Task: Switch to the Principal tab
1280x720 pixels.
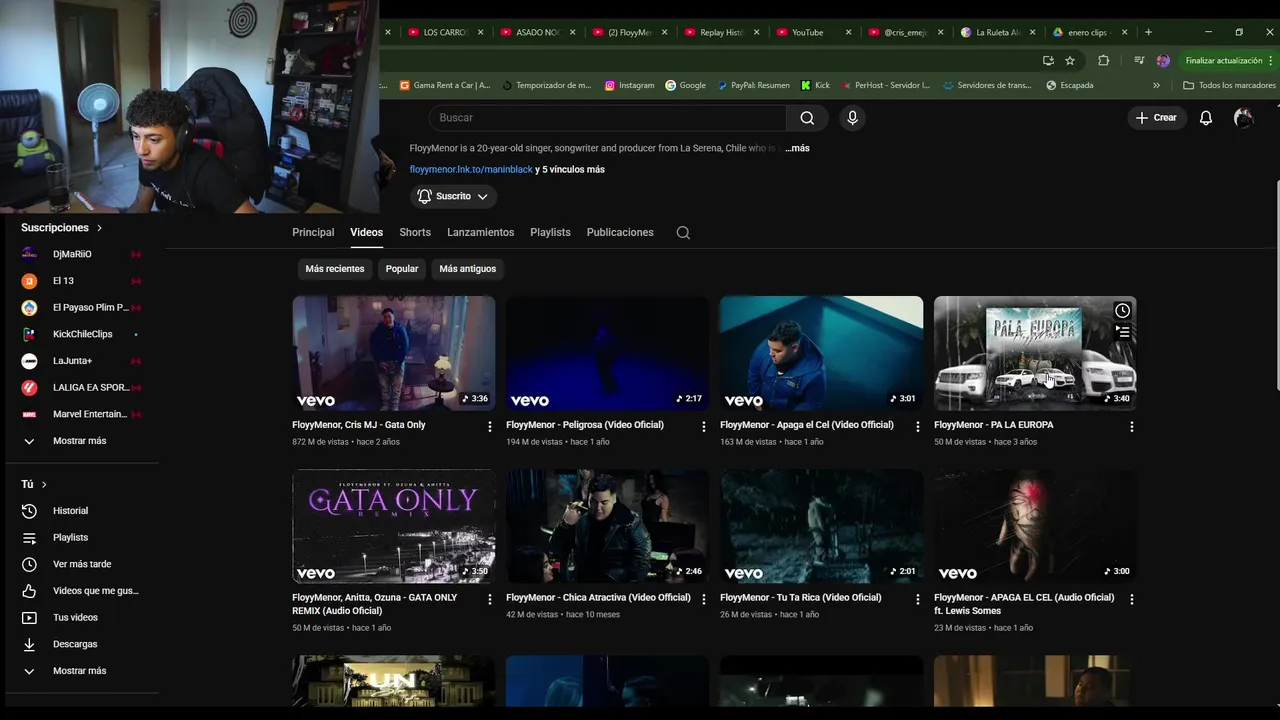Action: (x=313, y=232)
